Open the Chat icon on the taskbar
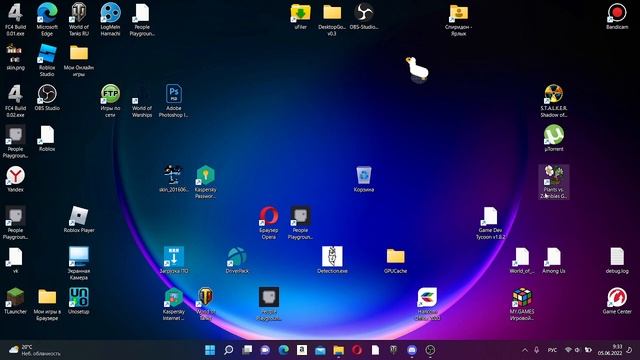640x360 pixels. click(265, 350)
